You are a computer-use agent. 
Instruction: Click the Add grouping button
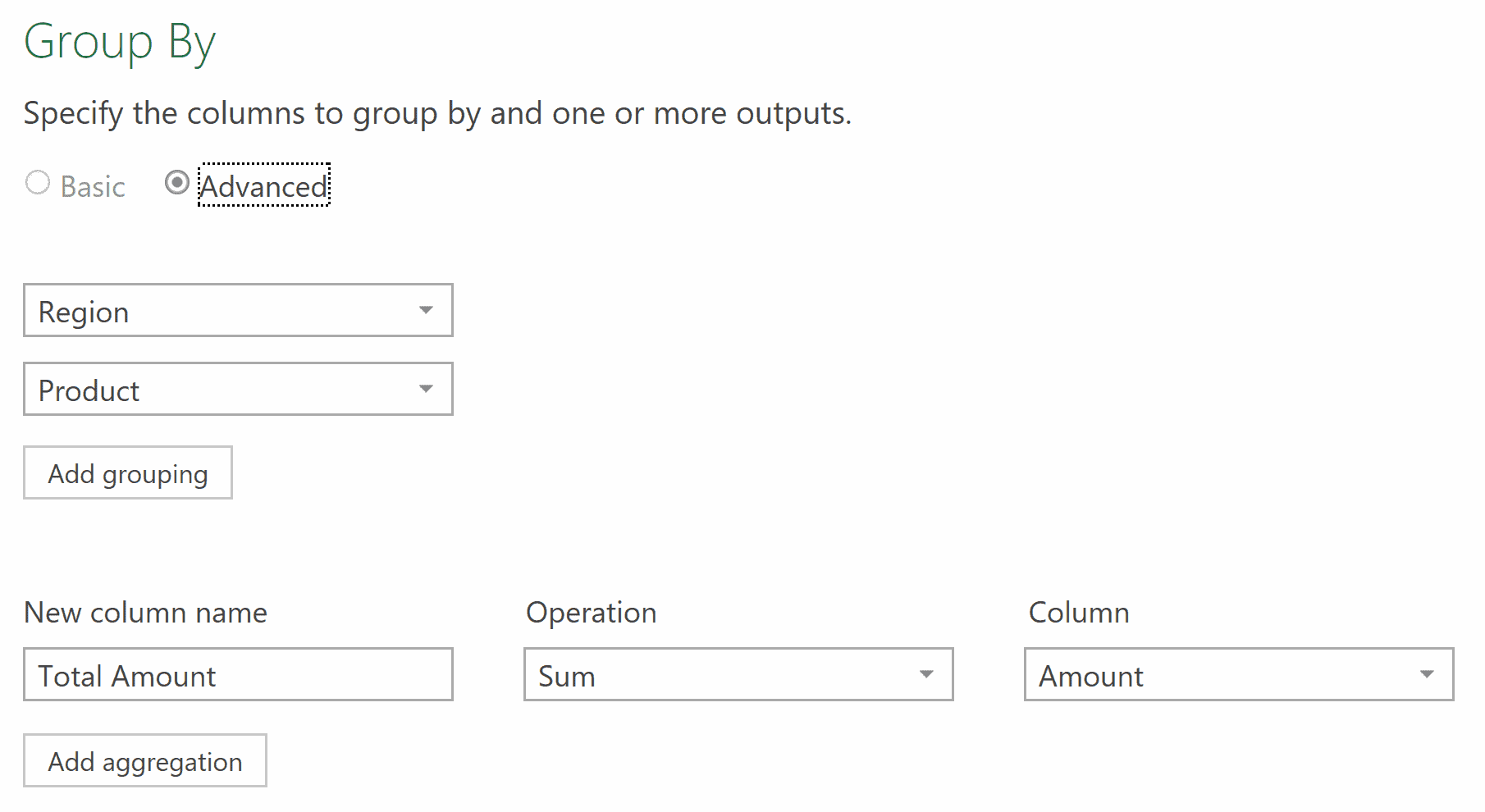pos(127,472)
